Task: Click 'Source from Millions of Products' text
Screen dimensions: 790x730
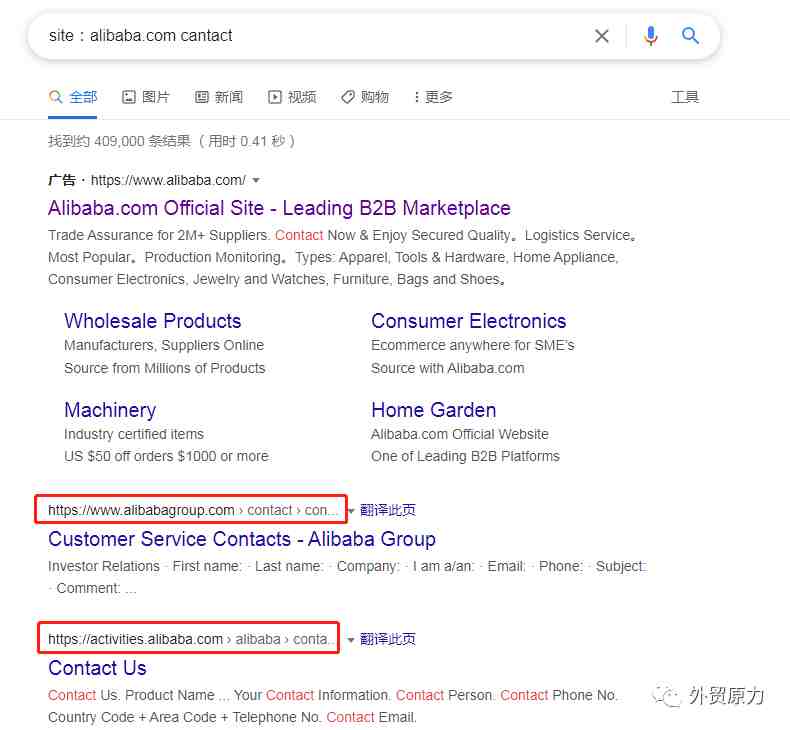Action: coord(165,368)
